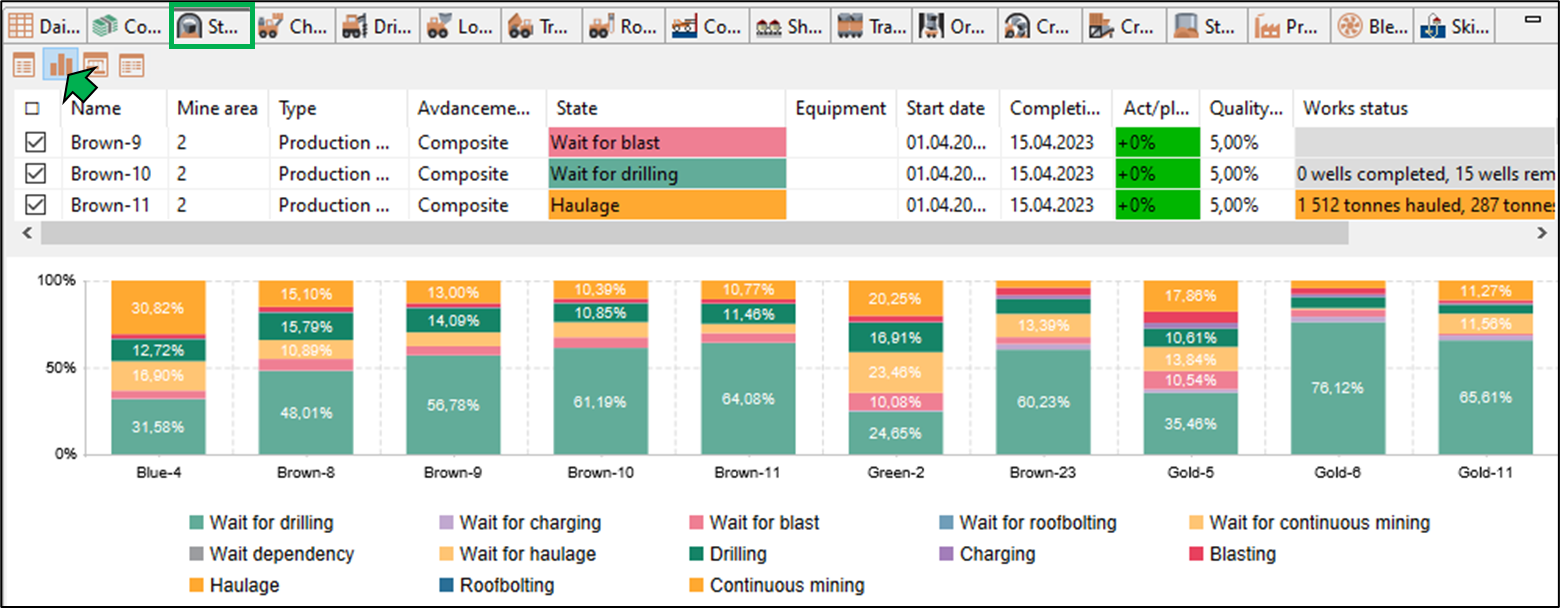Click the Drilling legend swatch
Viewport: 1560px width, 608px height.
click(695, 554)
